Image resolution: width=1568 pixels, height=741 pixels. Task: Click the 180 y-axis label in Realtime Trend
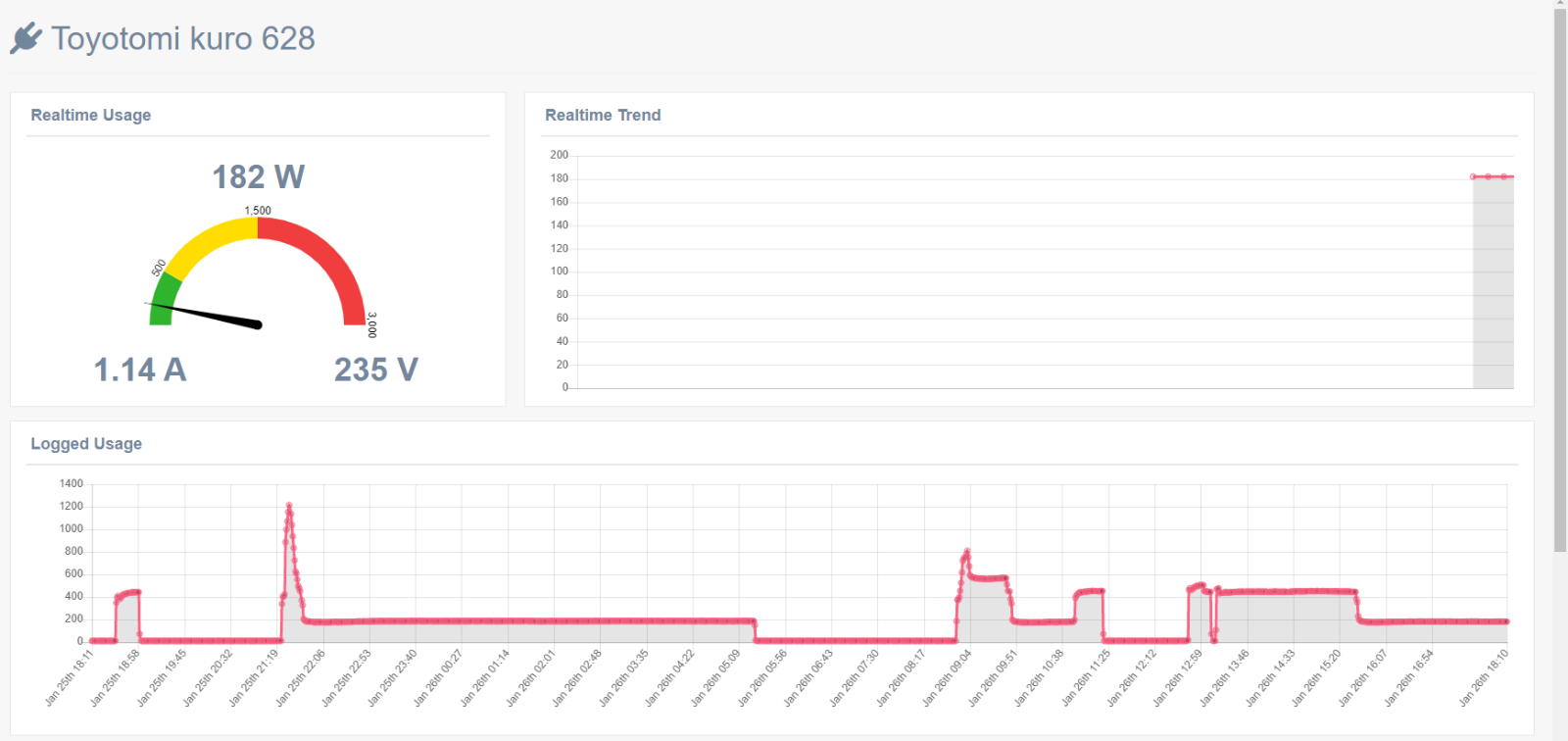pyautogui.click(x=559, y=178)
